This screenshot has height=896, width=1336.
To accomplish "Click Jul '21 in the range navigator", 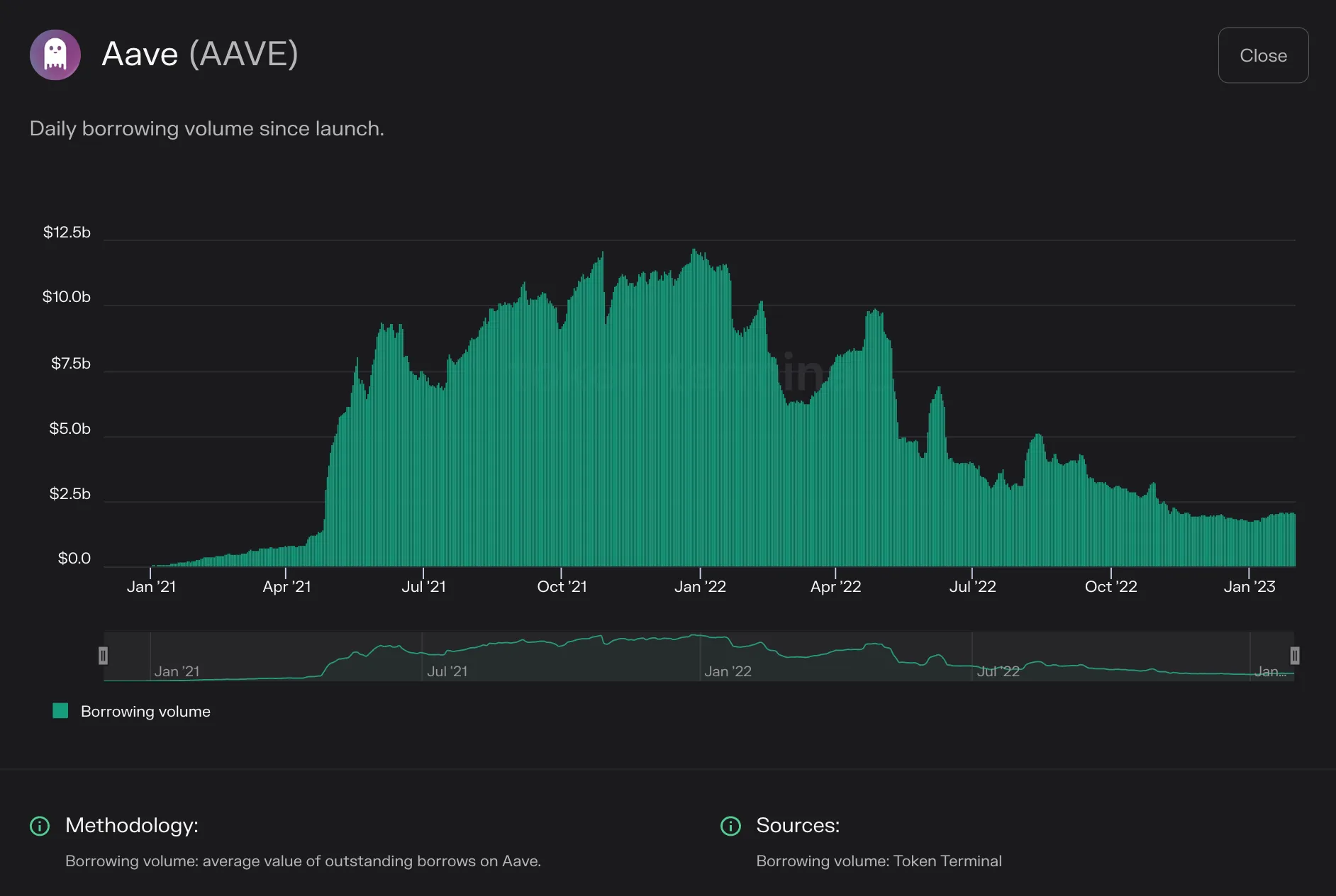I will pos(447,671).
